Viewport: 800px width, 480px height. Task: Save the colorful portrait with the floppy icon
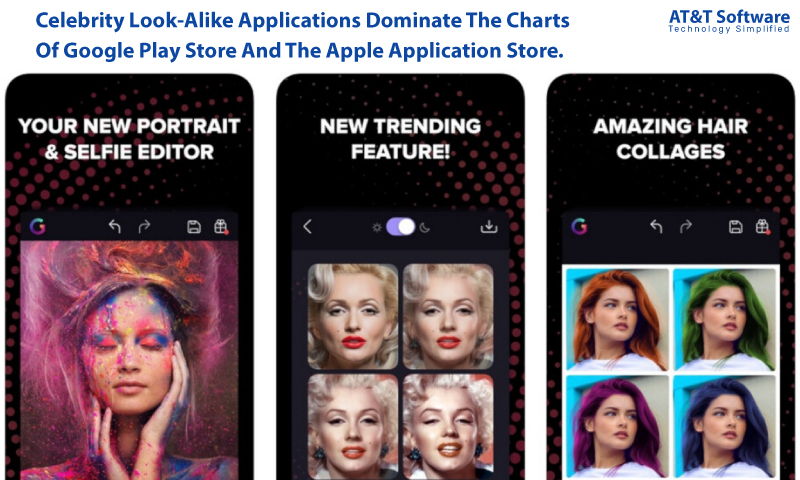[194, 226]
